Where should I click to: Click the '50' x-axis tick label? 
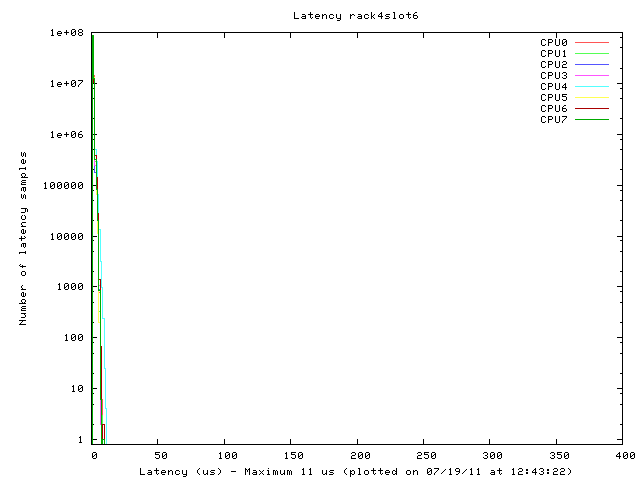coord(161,456)
